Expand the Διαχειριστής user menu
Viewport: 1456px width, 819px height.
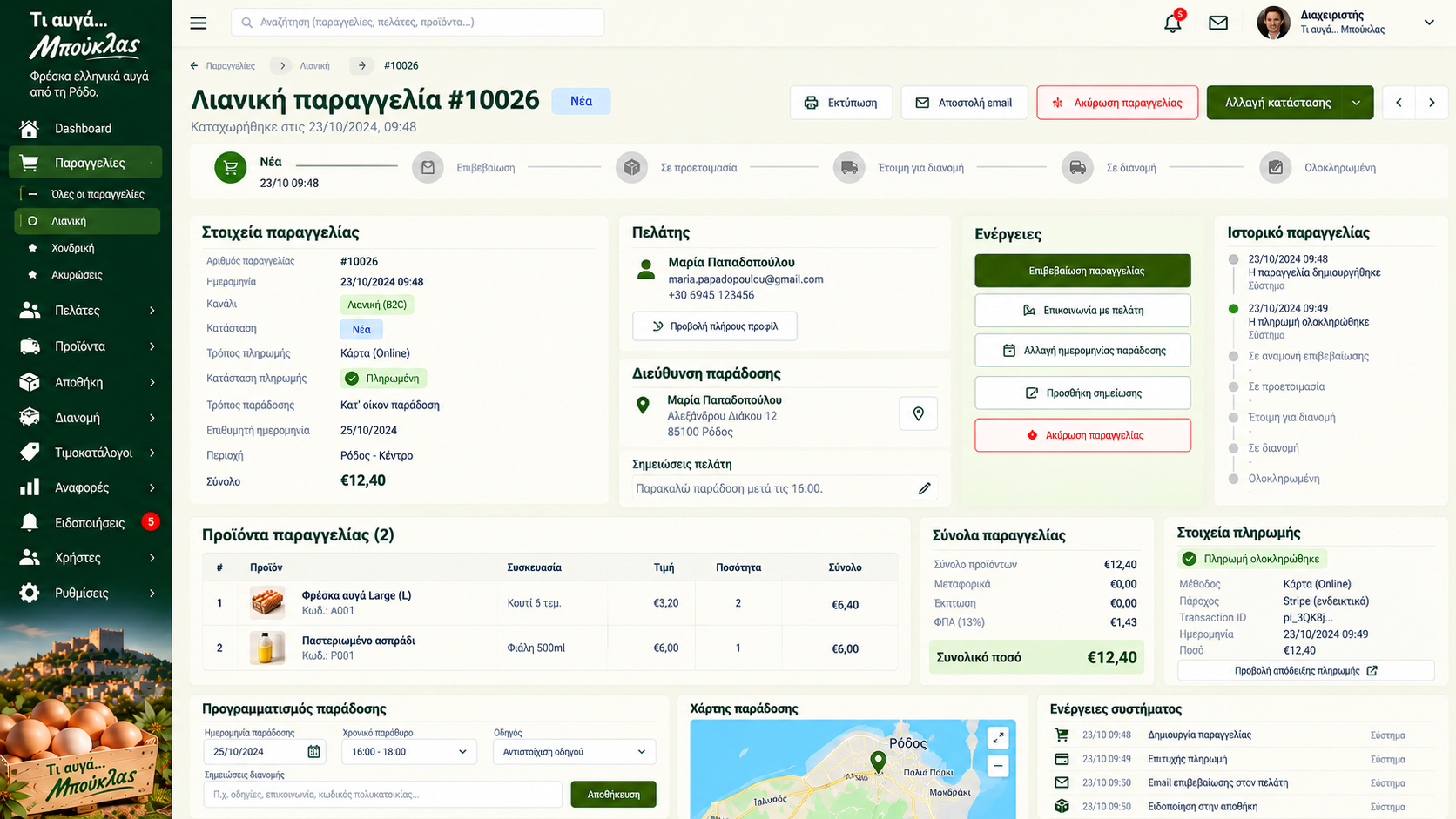tap(1429, 23)
